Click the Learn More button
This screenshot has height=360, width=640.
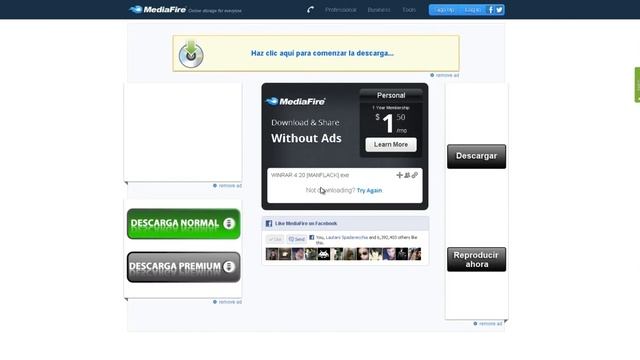click(391, 144)
